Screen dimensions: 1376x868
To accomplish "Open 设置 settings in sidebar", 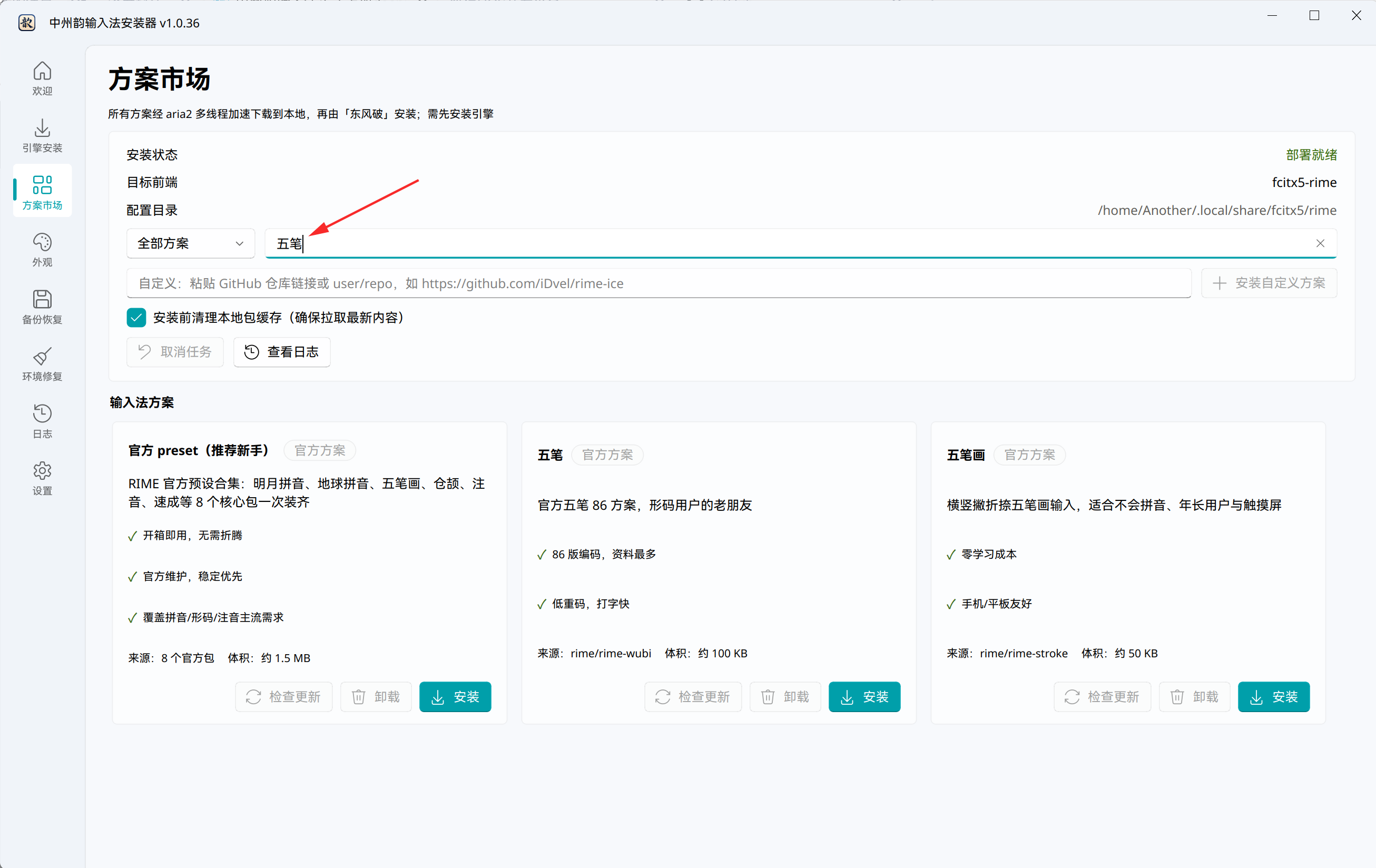I will point(42,478).
